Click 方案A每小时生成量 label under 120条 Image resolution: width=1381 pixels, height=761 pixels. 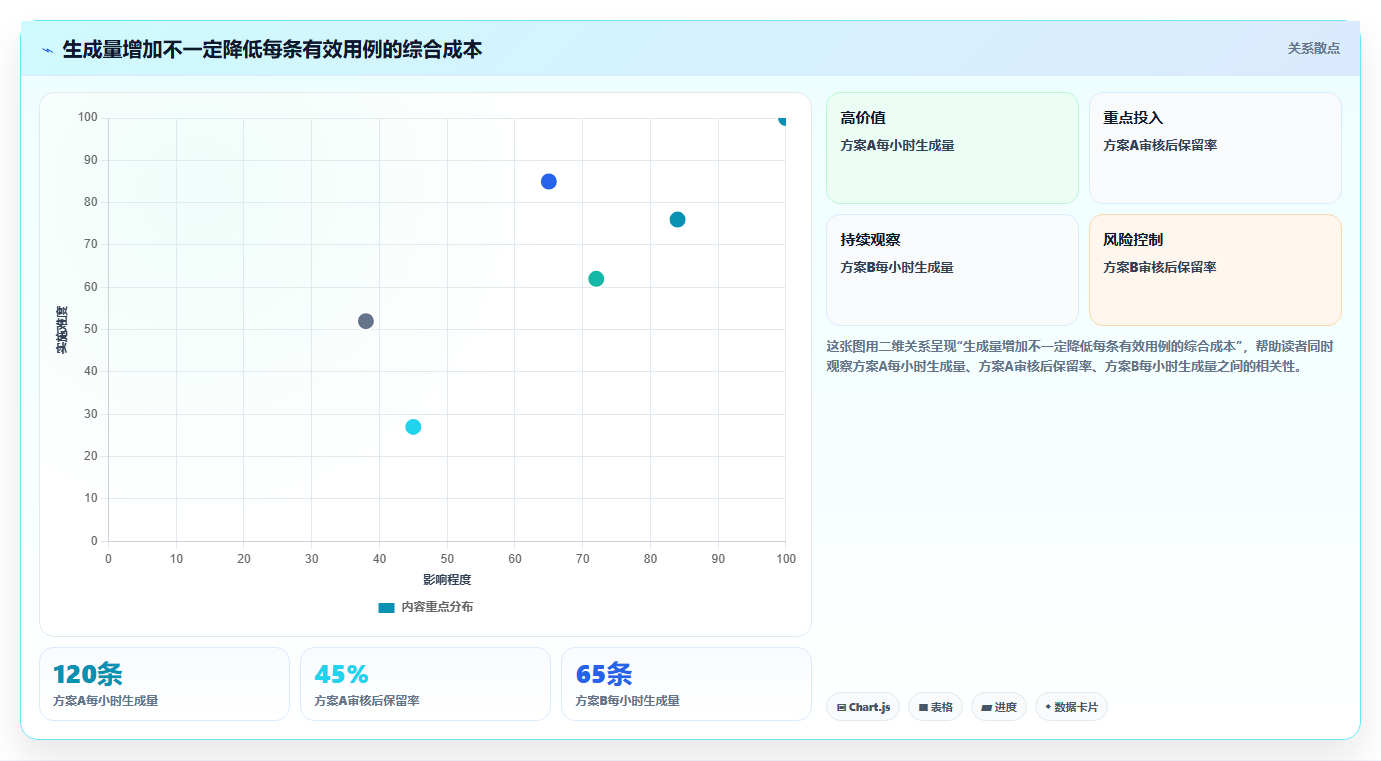tap(105, 701)
